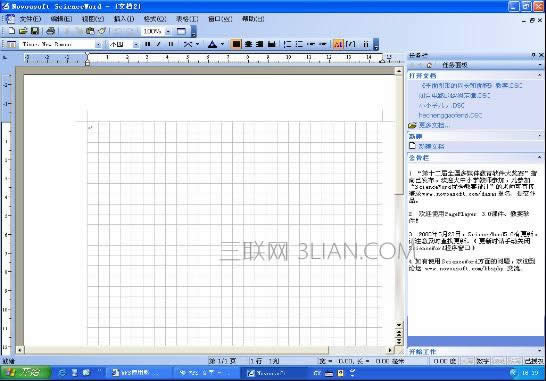Click the indent marker on the horizontal ruler
Viewport: 546px width, 381px height.
pos(87,59)
